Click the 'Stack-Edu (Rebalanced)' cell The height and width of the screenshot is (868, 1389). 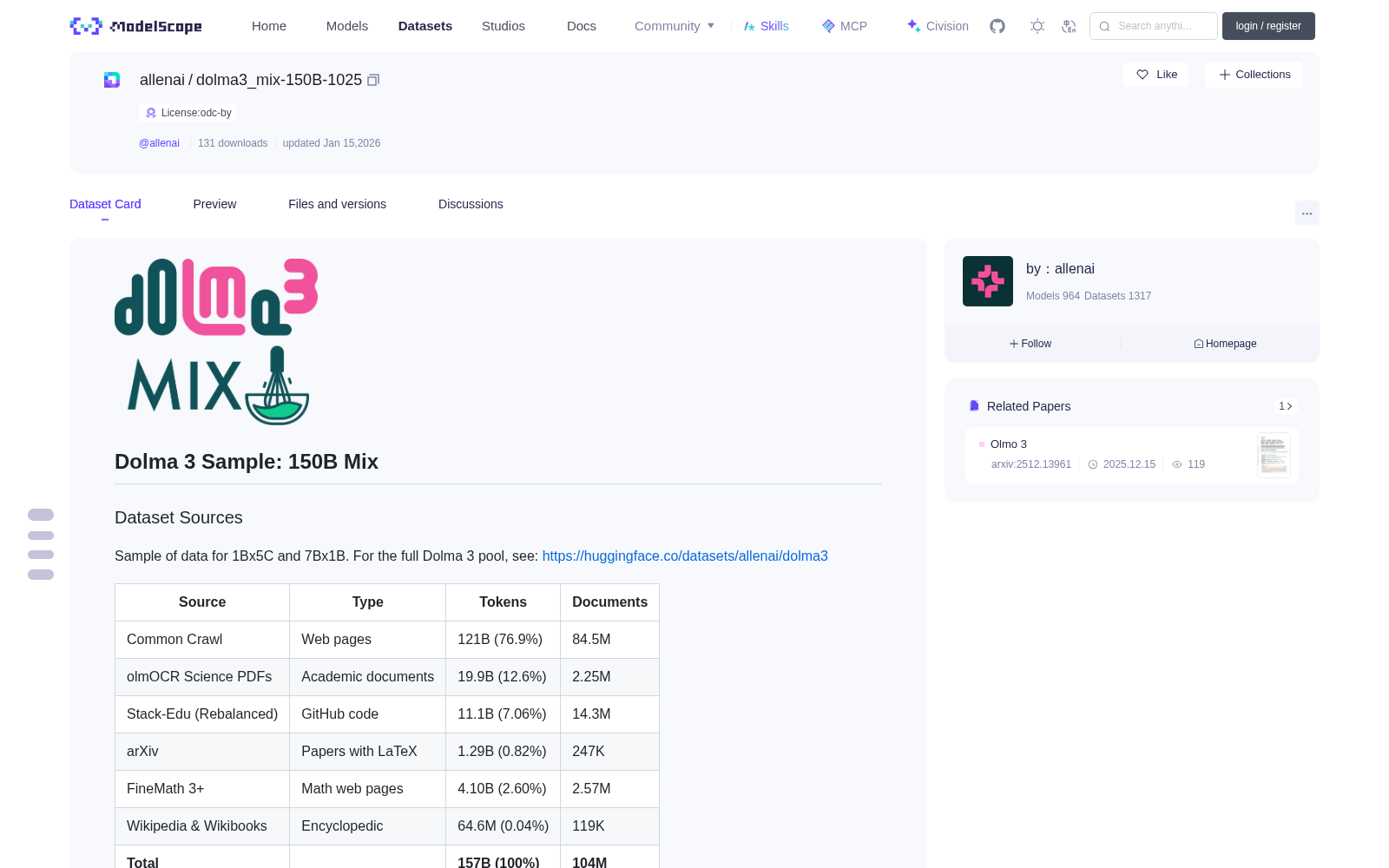coord(202,714)
